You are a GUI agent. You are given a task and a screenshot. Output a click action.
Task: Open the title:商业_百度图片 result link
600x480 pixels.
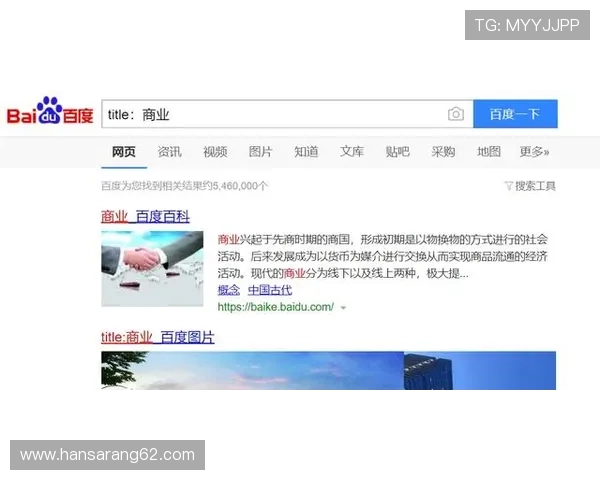click(158, 337)
